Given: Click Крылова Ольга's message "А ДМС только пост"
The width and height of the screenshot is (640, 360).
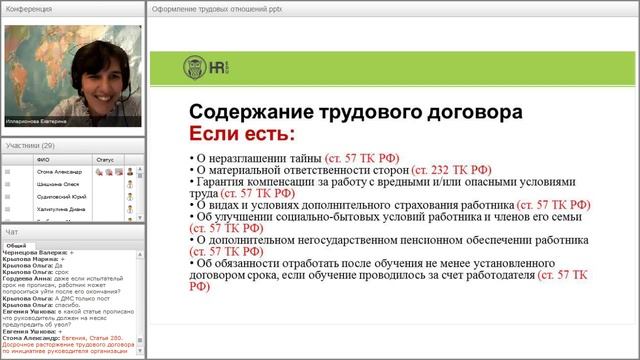Looking at the screenshot, I should point(56,299).
